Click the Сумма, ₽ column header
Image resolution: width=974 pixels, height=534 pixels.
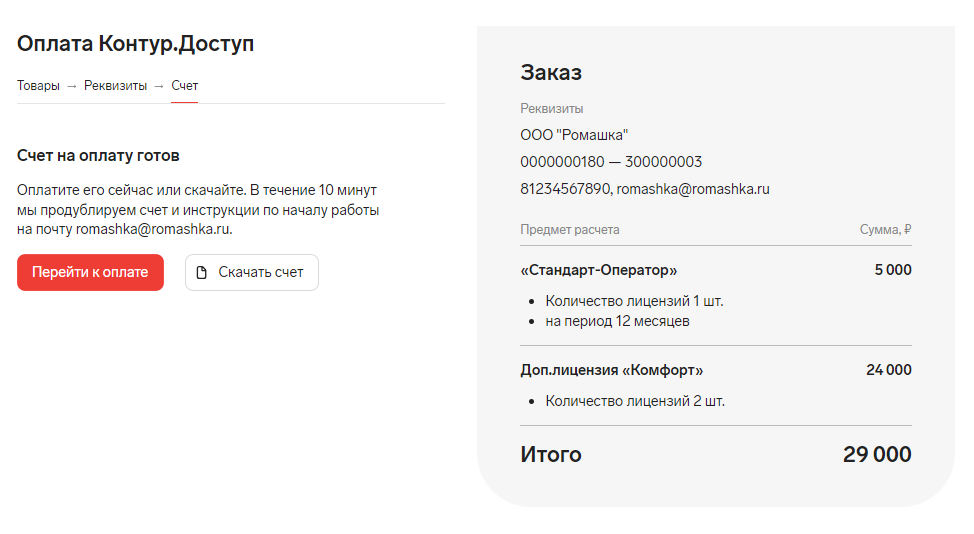pyautogui.click(x=886, y=230)
